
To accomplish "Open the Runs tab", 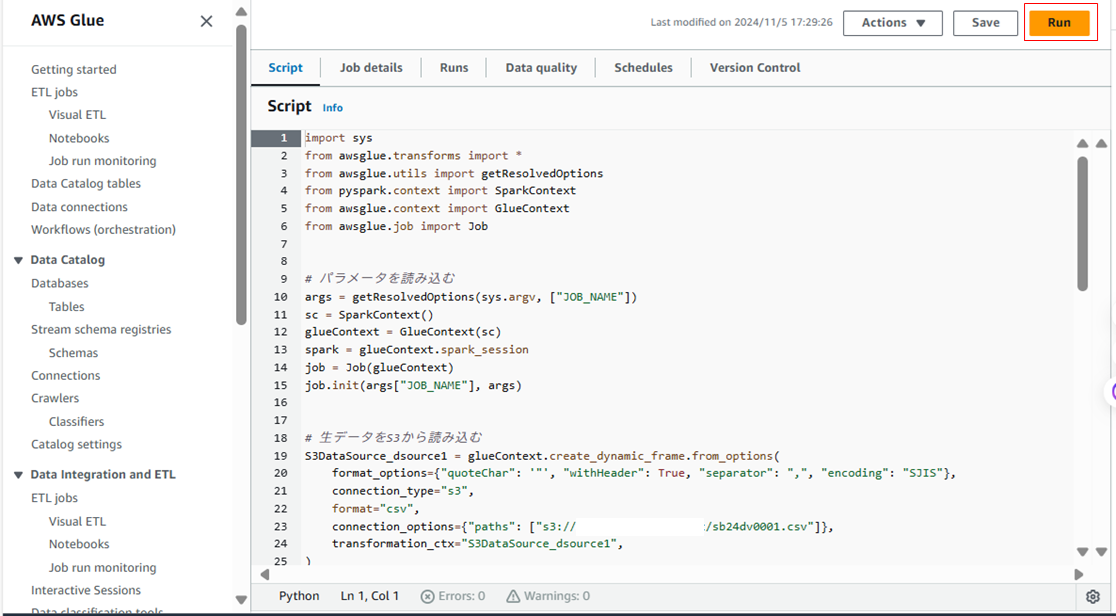I will coord(454,68).
